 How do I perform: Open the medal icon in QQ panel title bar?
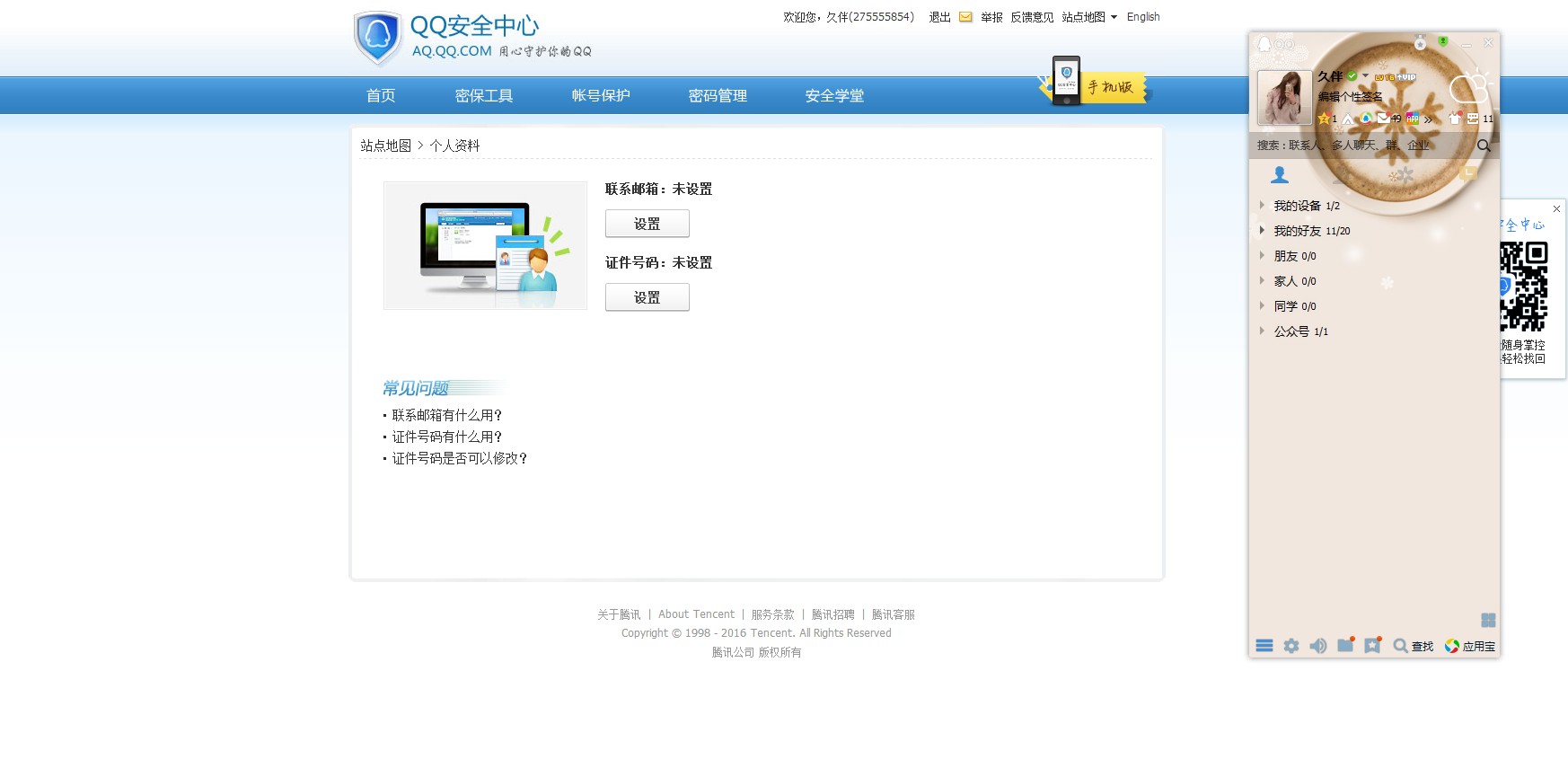click(x=1420, y=42)
